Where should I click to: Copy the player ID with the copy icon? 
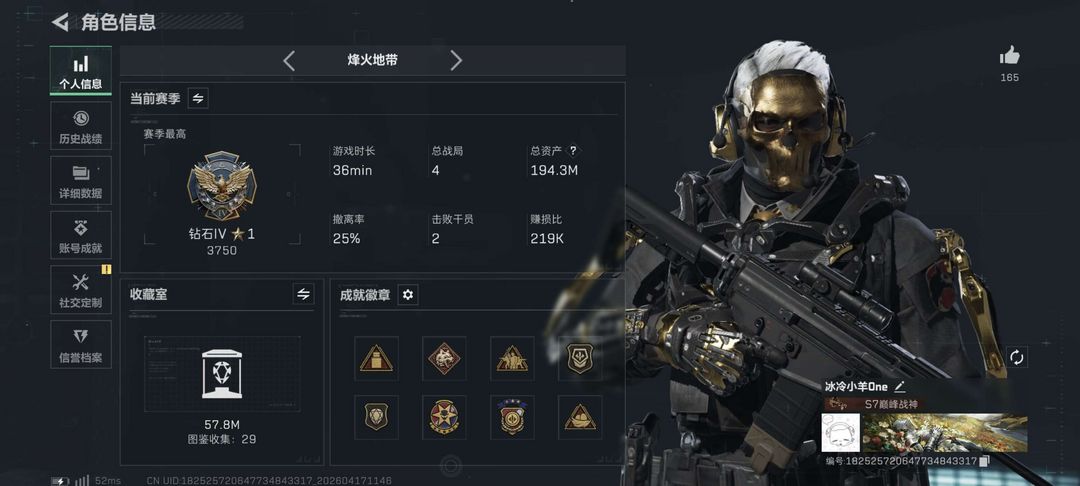(985, 461)
